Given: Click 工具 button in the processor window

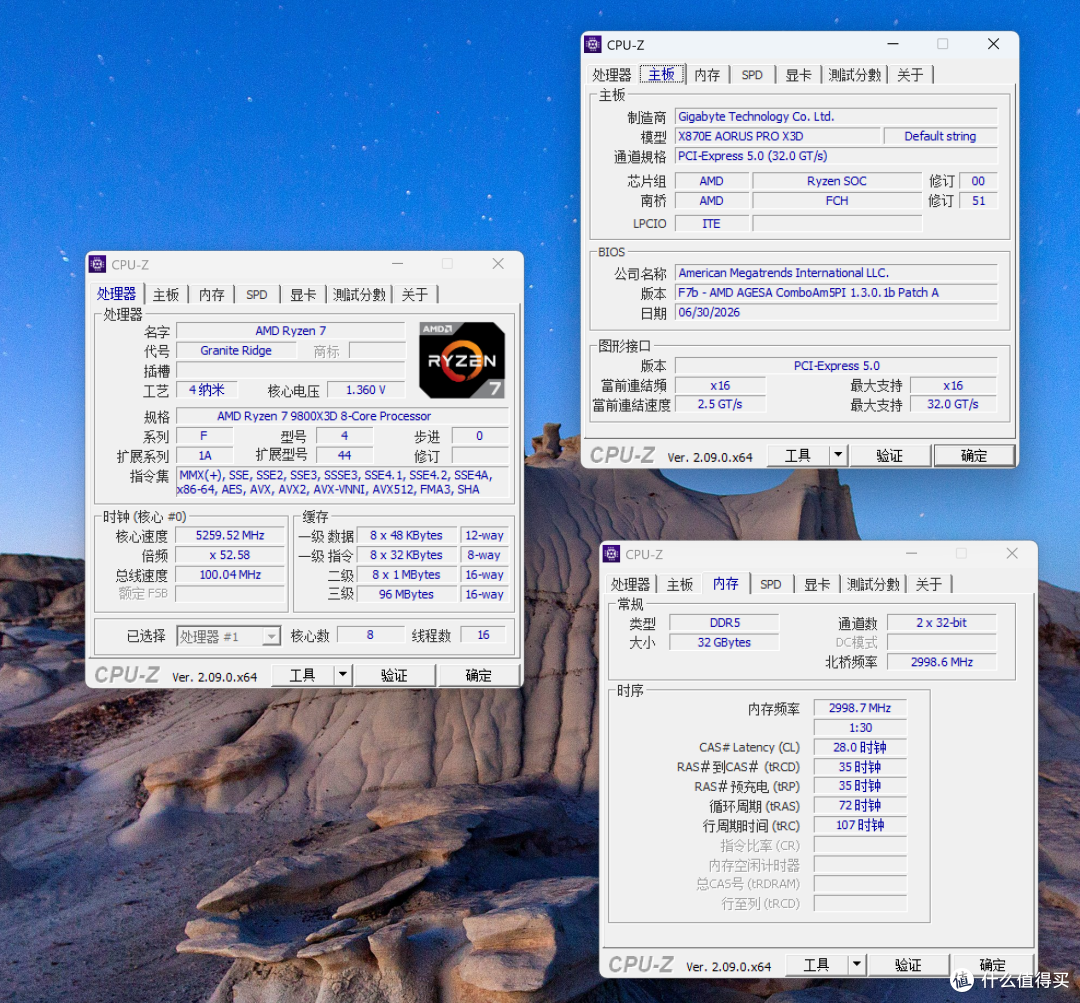Looking at the screenshot, I should coord(302,674).
